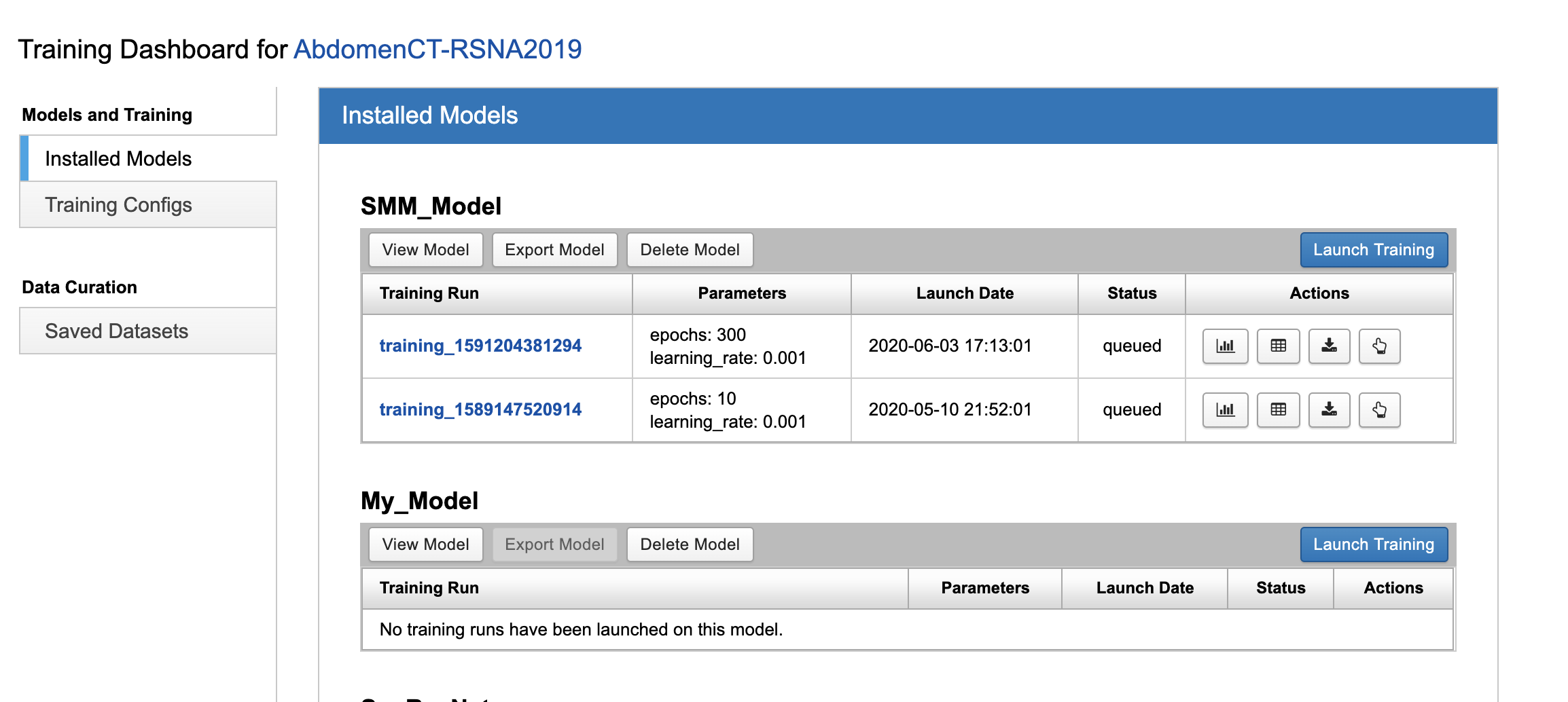Launch Training for SMM_Model
The image size is (1568, 702).
[1373, 250]
